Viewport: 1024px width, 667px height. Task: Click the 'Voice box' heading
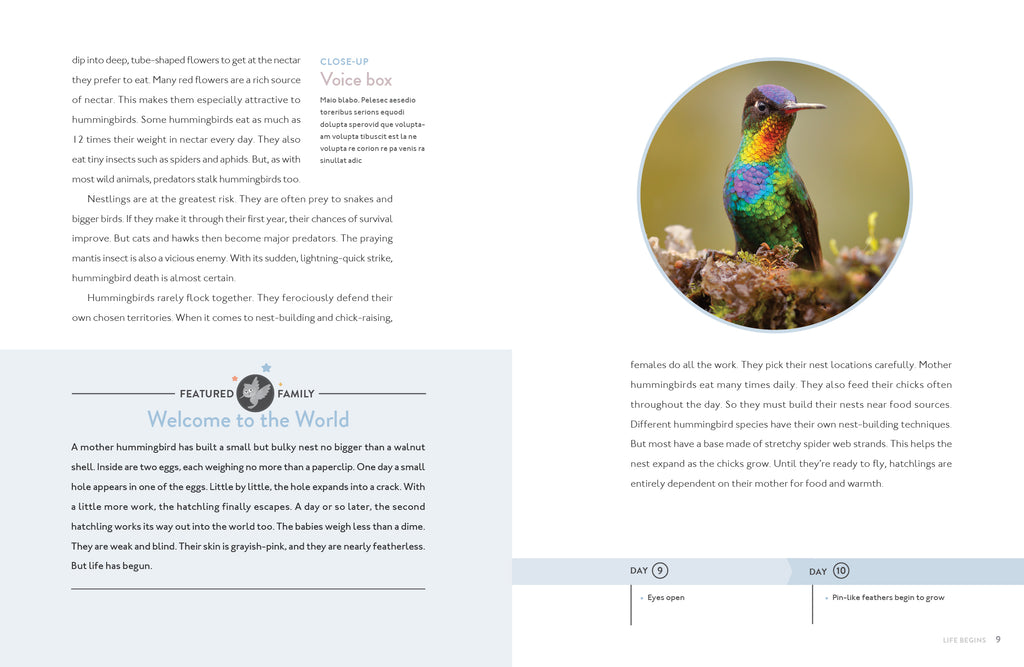(x=356, y=80)
